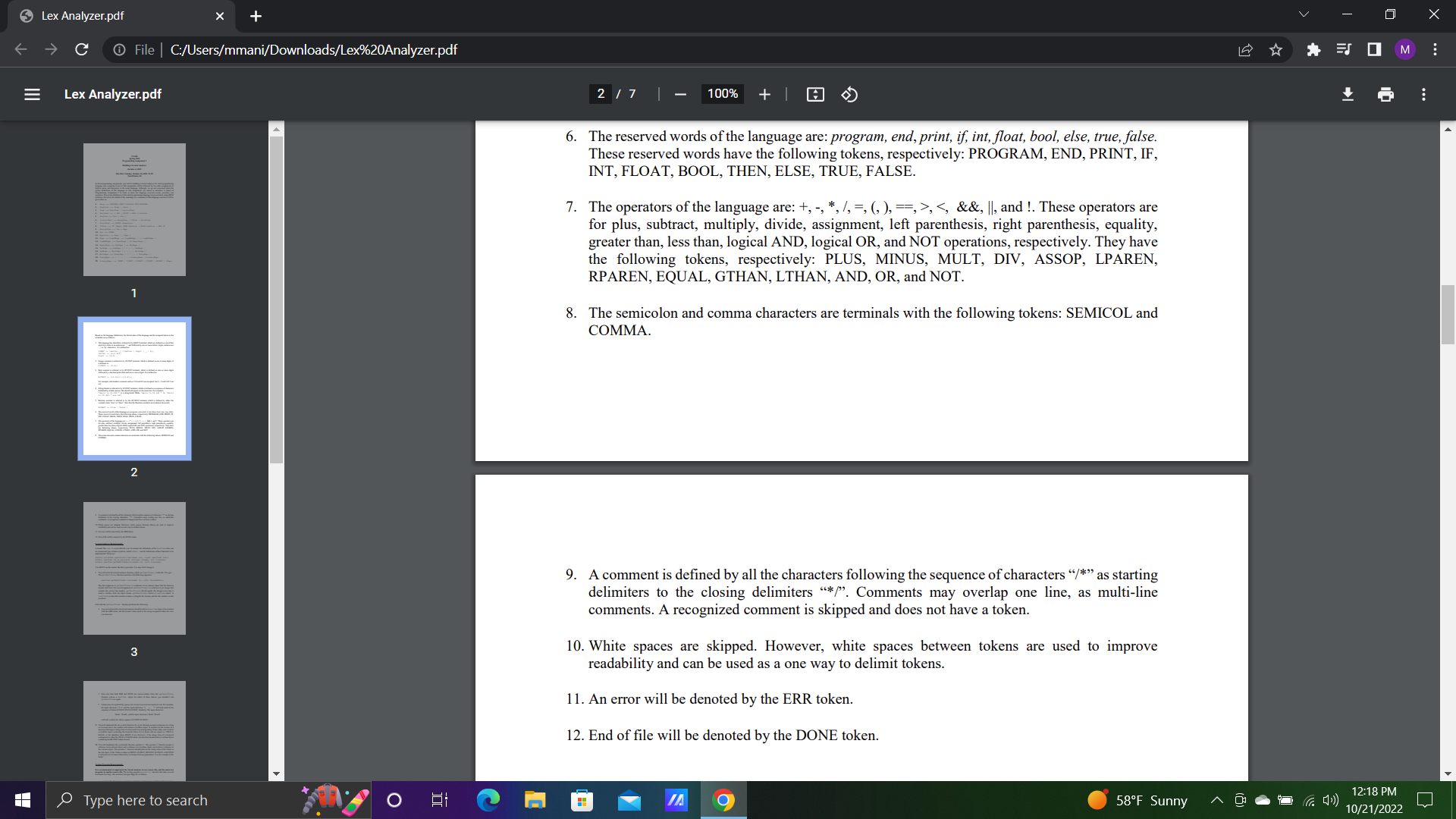Screen dimensions: 1456x819
Task: Click the fit to page icon
Action: tap(815, 94)
